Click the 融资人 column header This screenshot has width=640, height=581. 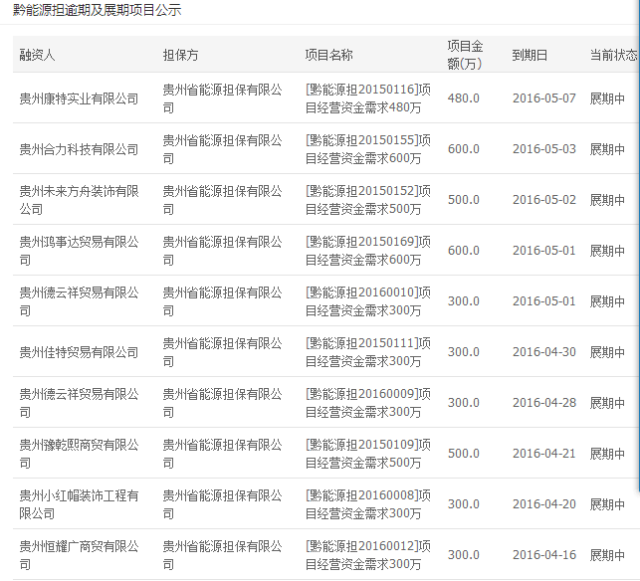[x=37, y=55]
